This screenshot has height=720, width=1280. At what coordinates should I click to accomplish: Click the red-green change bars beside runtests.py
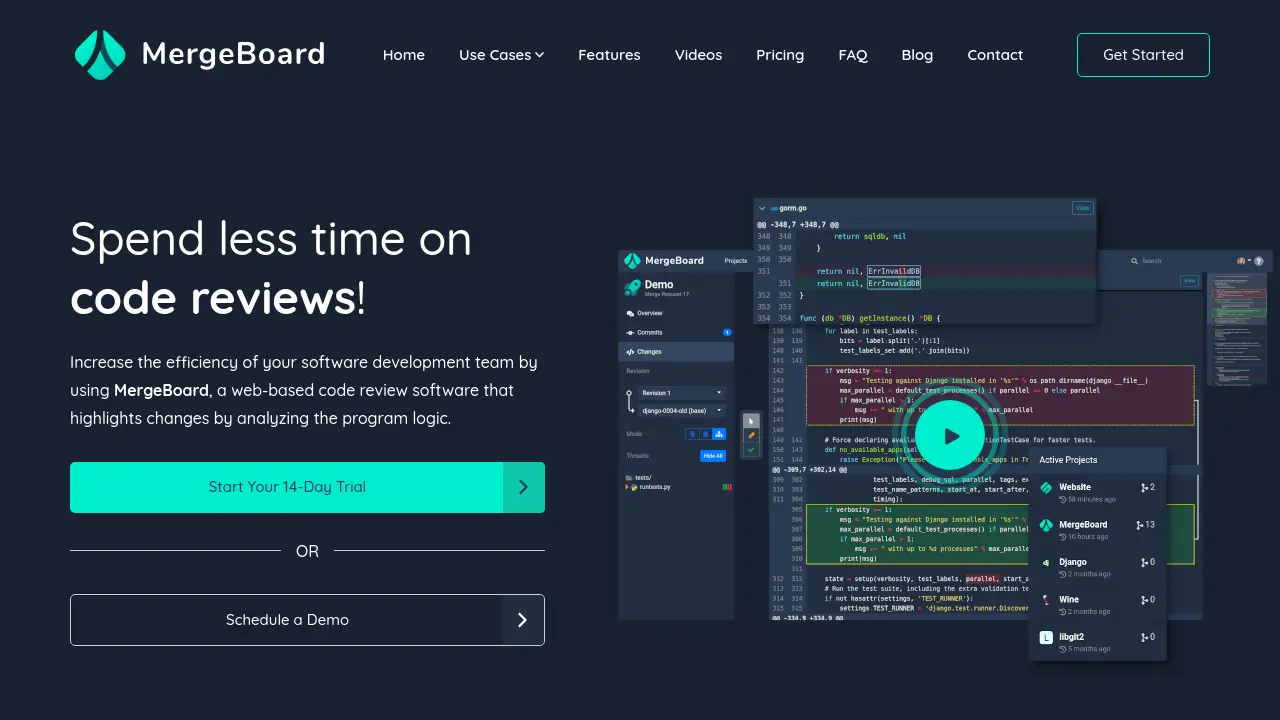pyautogui.click(x=728, y=487)
